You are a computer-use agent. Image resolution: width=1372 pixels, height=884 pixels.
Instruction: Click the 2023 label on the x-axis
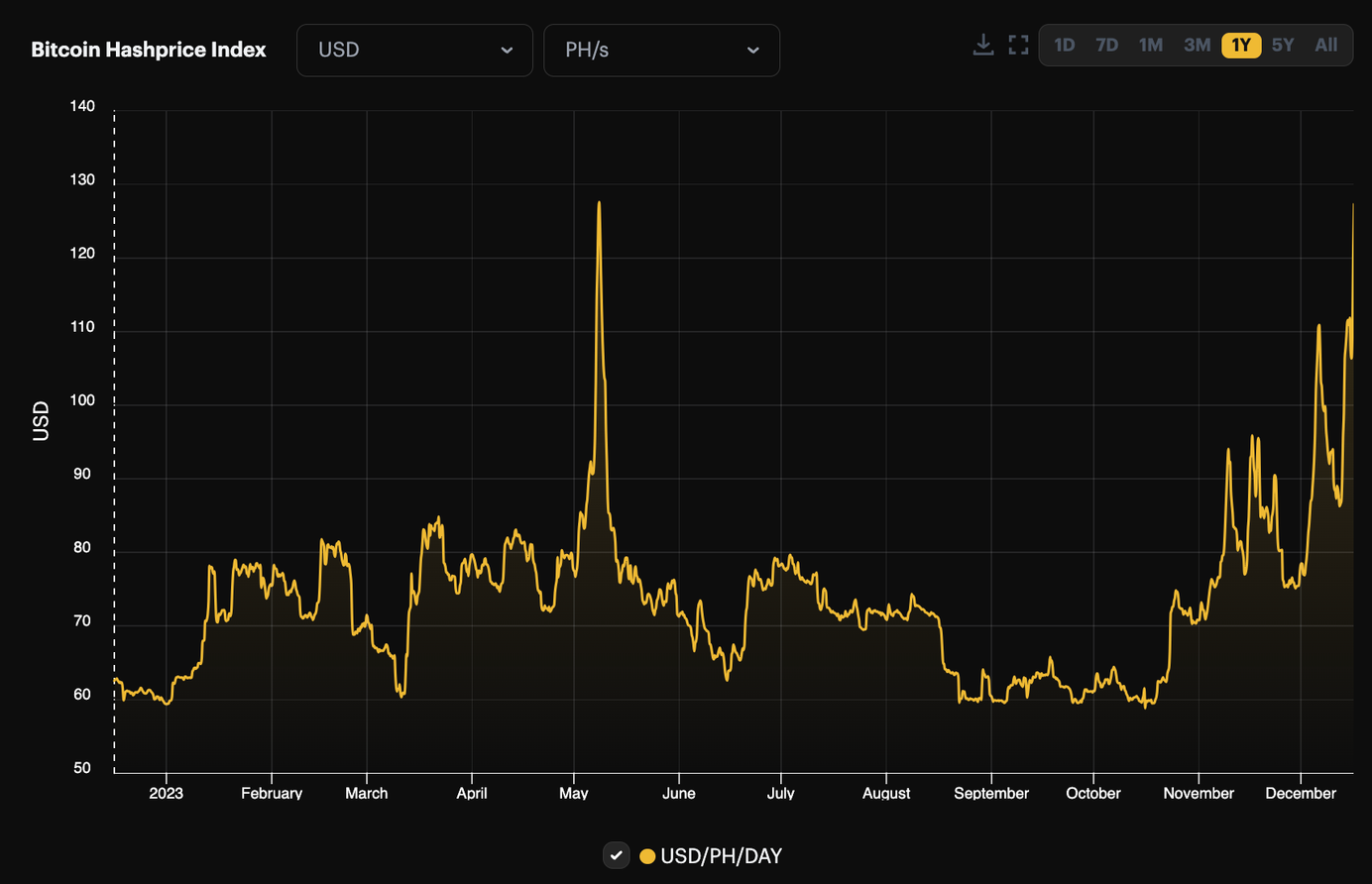pyautogui.click(x=166, y=793)
